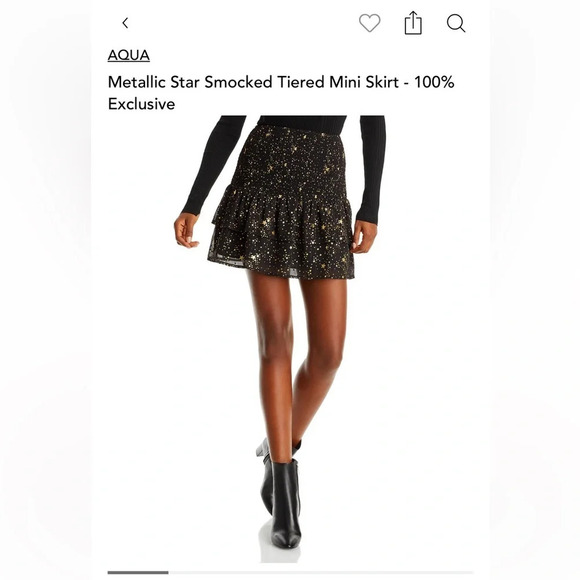Click the dark active segment of image progress bar
Viewport: 580px width, 580px height.
[x=138, y=573]
